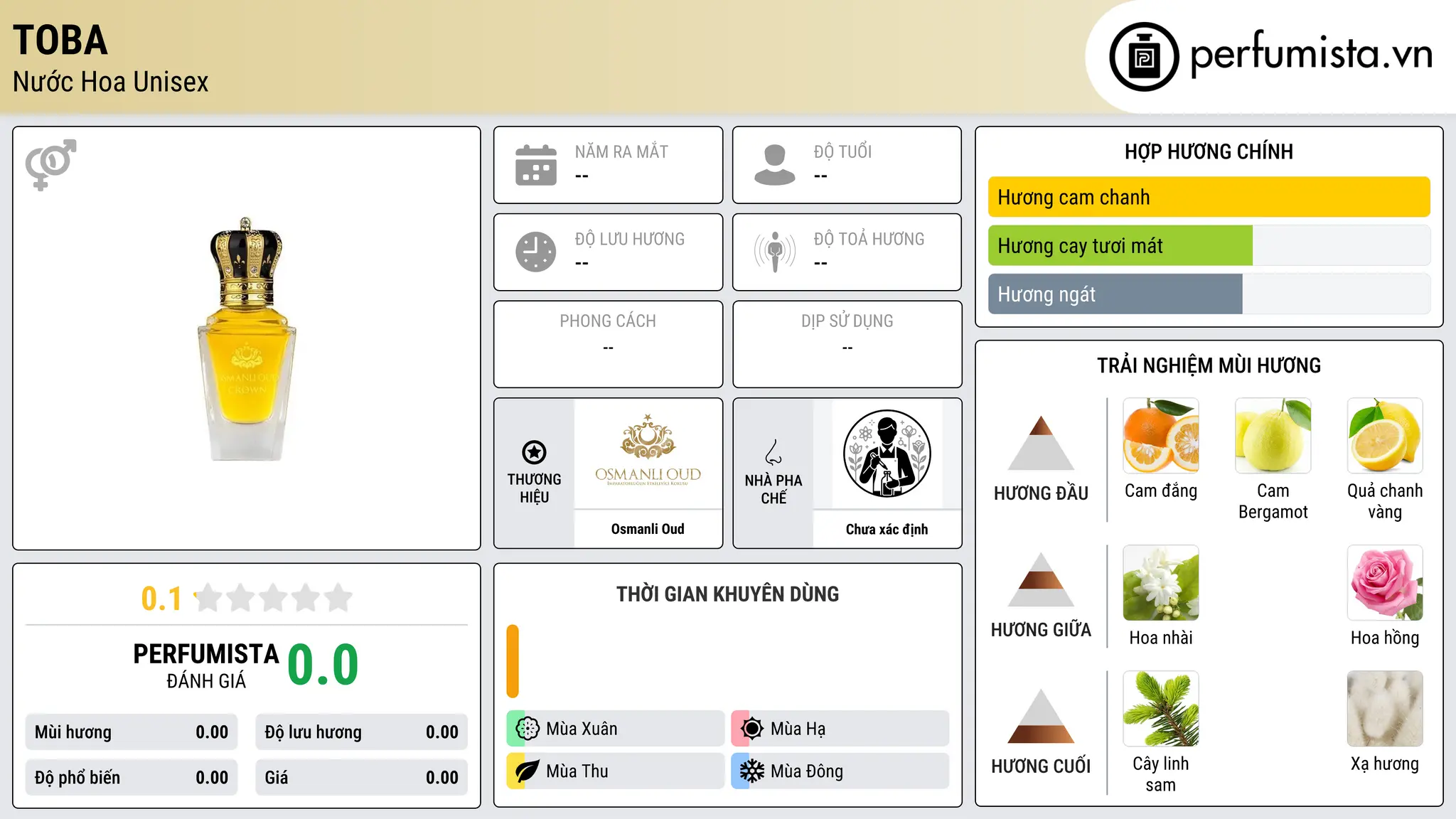1456x819 pixels.
Task: Click the Hương giữa pyramid icon
Action: click(1041, 579)
